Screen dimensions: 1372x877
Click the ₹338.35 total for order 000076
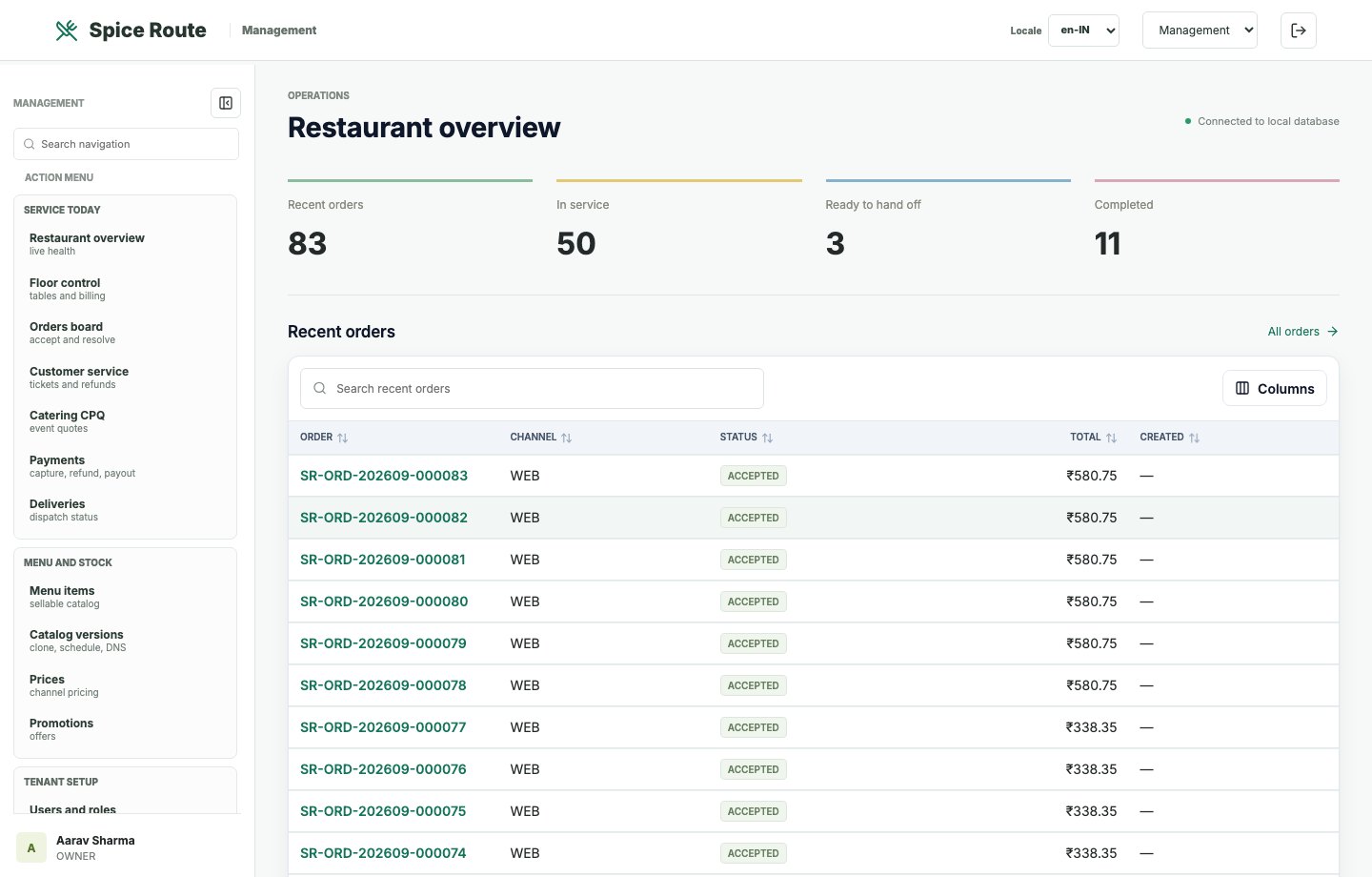(x=1091, y=769)
